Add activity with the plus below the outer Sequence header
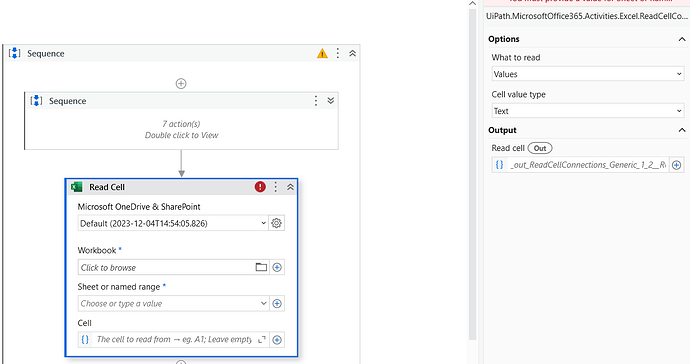Image resolution: width=690 pixels, height=364 pixels. coord(181,83)
